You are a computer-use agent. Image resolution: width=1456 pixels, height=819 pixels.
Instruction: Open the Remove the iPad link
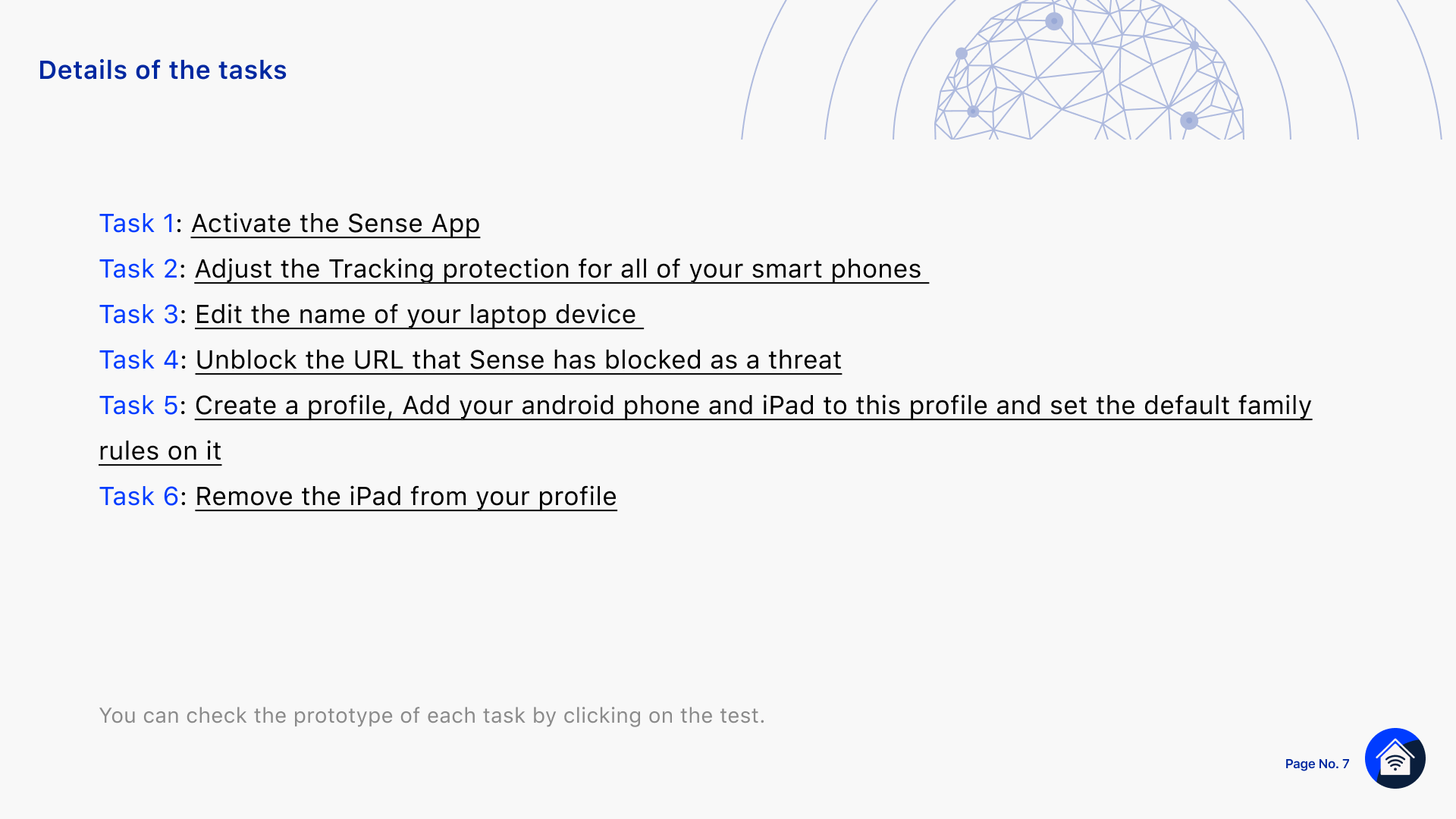pos(406,497)
